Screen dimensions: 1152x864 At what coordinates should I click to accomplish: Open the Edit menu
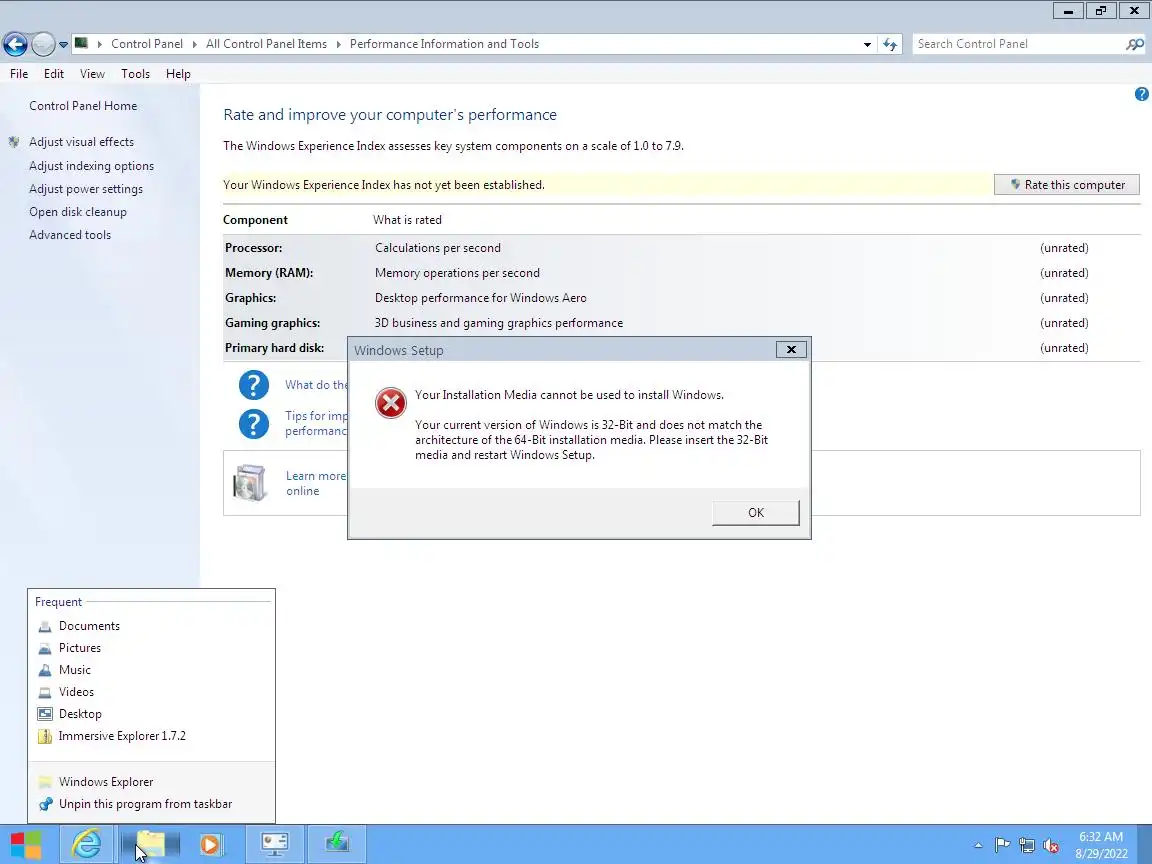click(54, 73)
